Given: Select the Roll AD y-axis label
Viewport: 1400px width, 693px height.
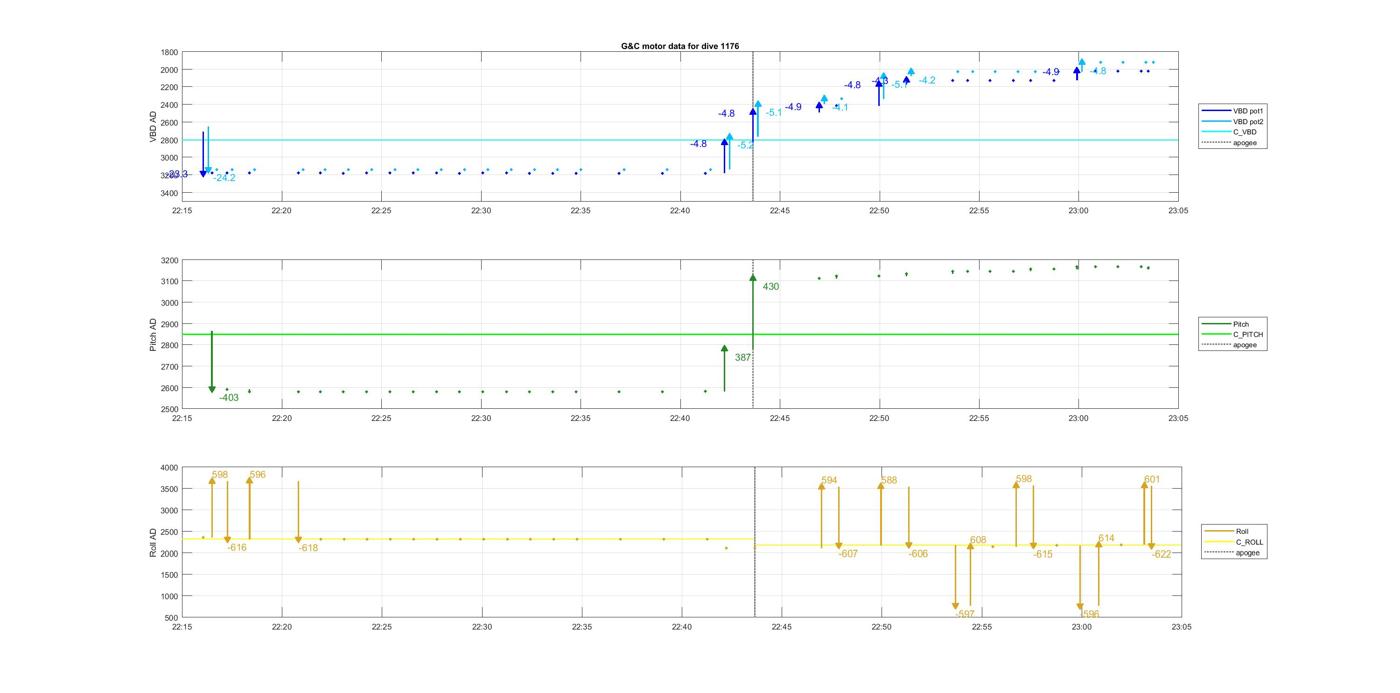Looking at the screenshot, I should click(x=153, y=542).
